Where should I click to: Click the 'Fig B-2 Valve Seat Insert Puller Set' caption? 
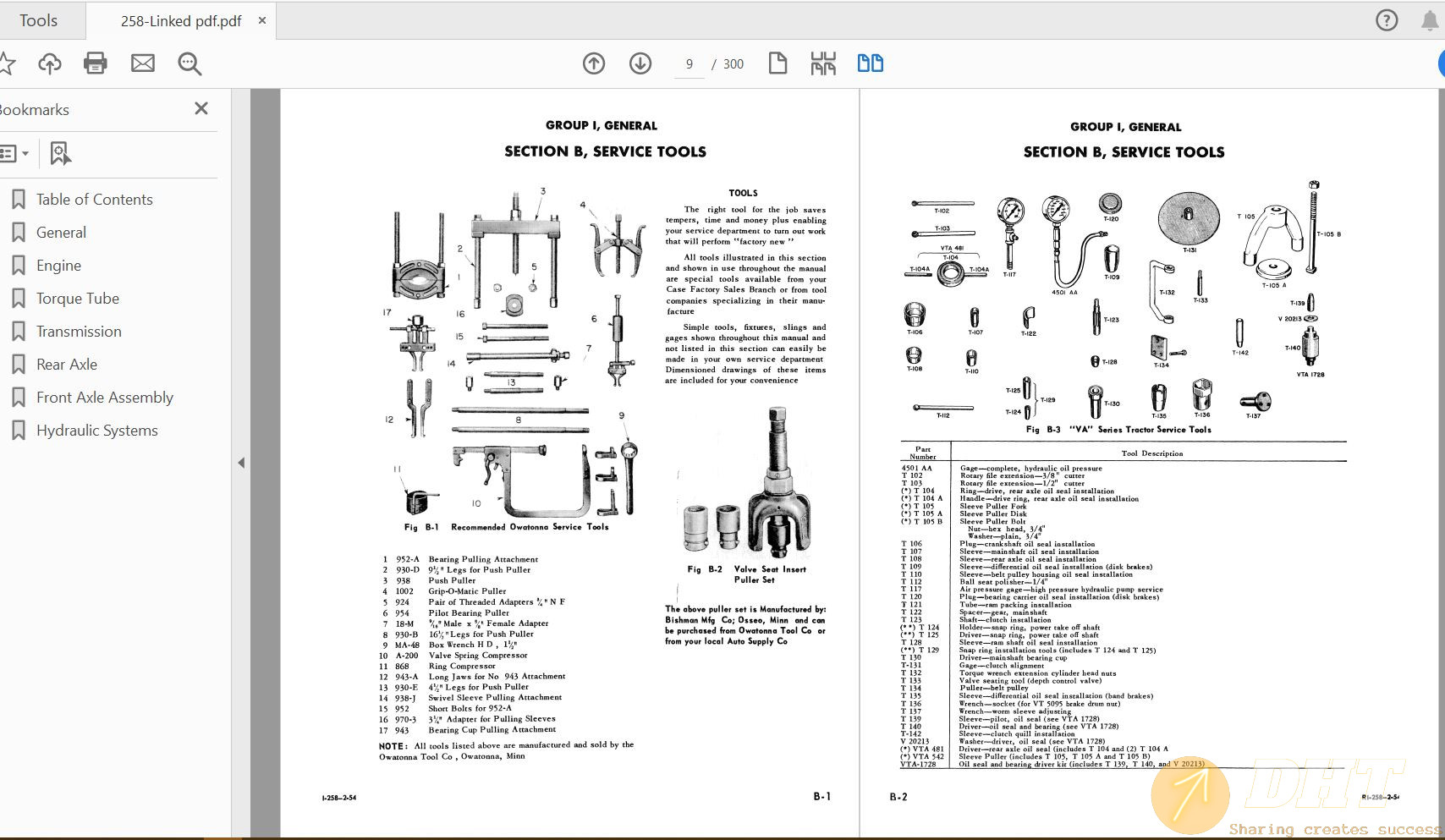point(747,574)
